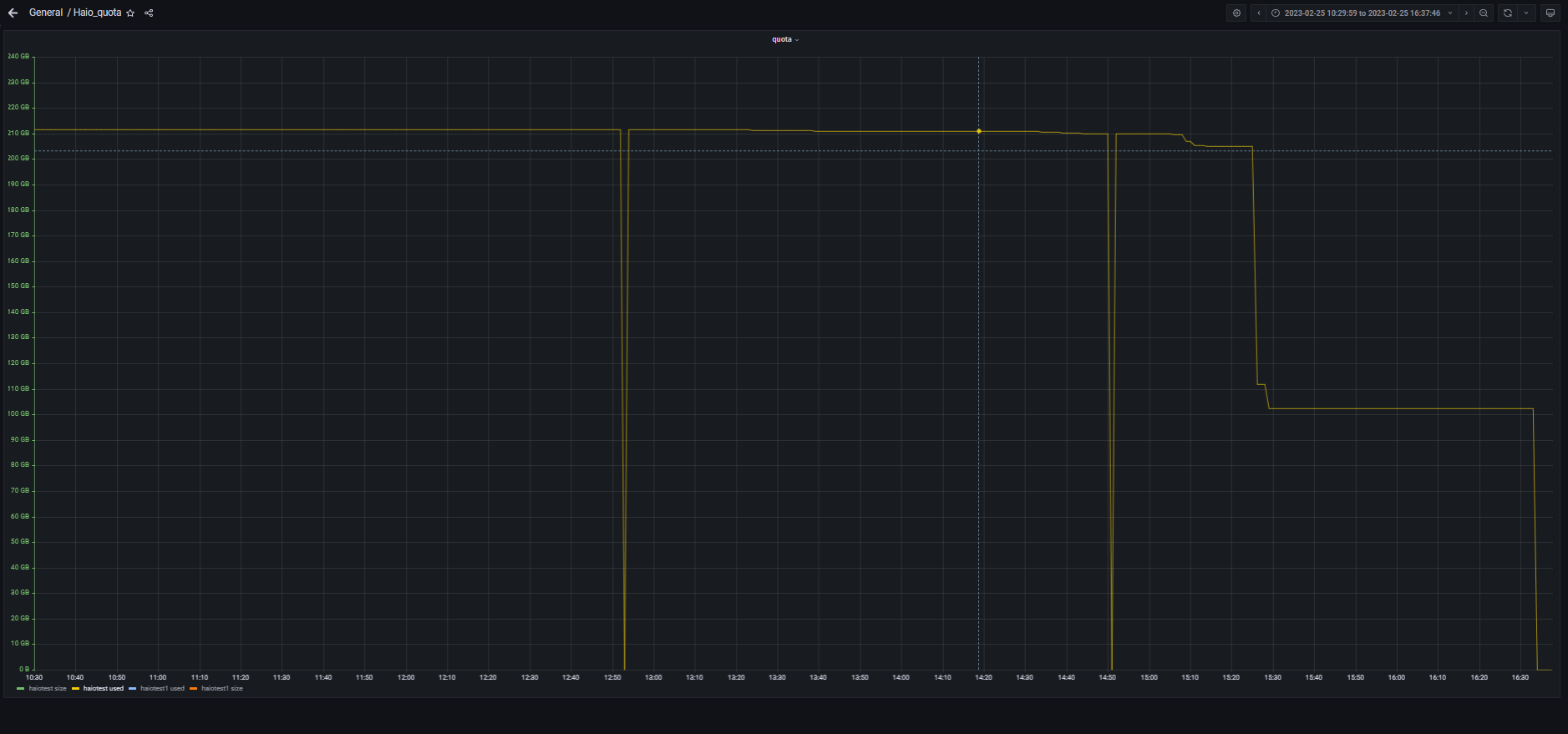Toggle the haiotest size legend series
1568x734 pixels.
(x=47, y=689)
